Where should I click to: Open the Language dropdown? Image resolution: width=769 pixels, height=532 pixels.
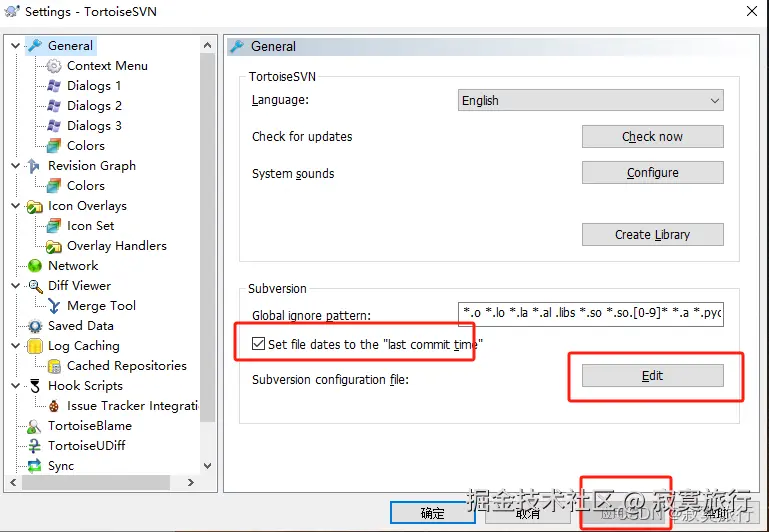click(590, 101)
